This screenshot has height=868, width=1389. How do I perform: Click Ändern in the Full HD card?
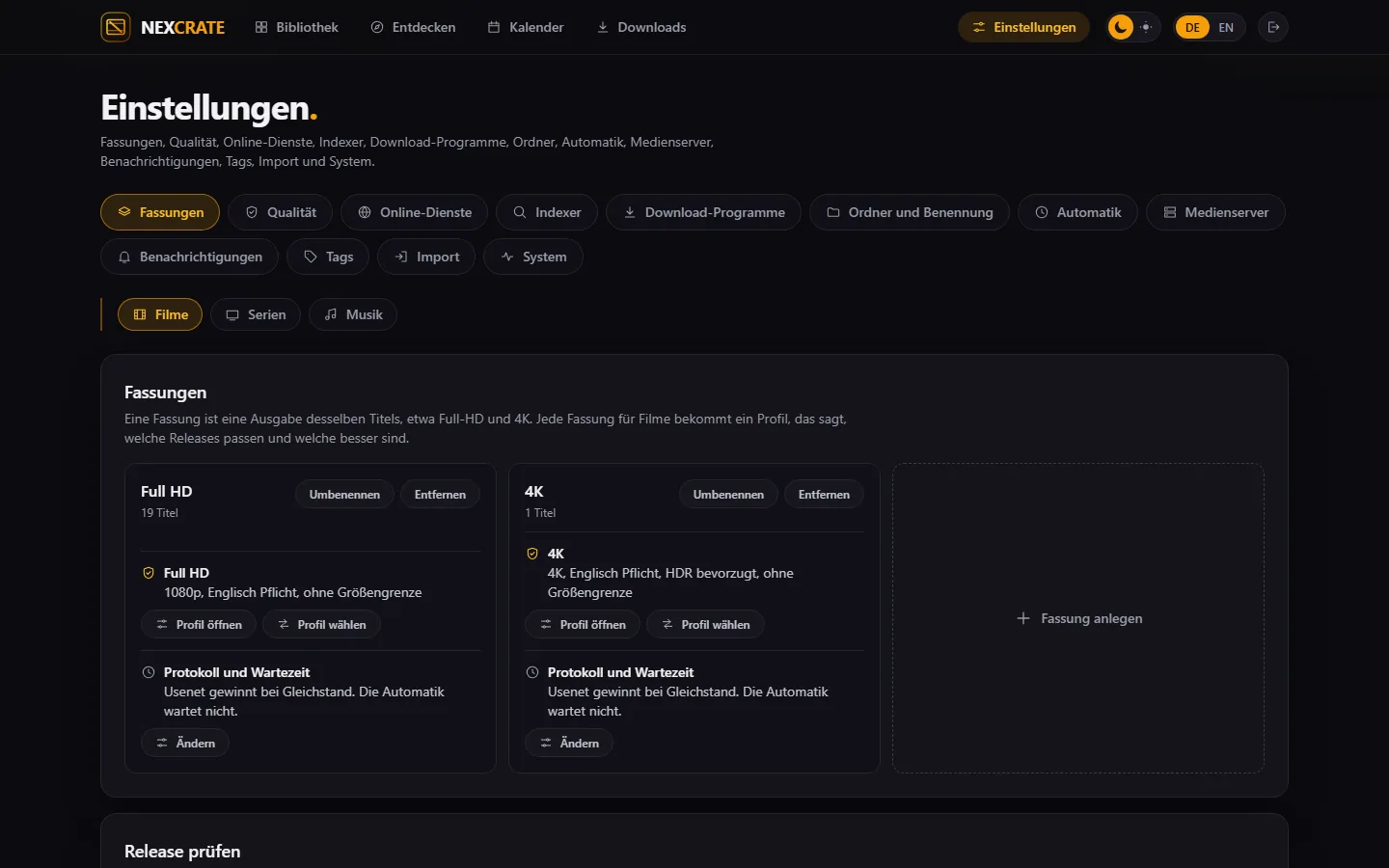[x=185, y=744]
